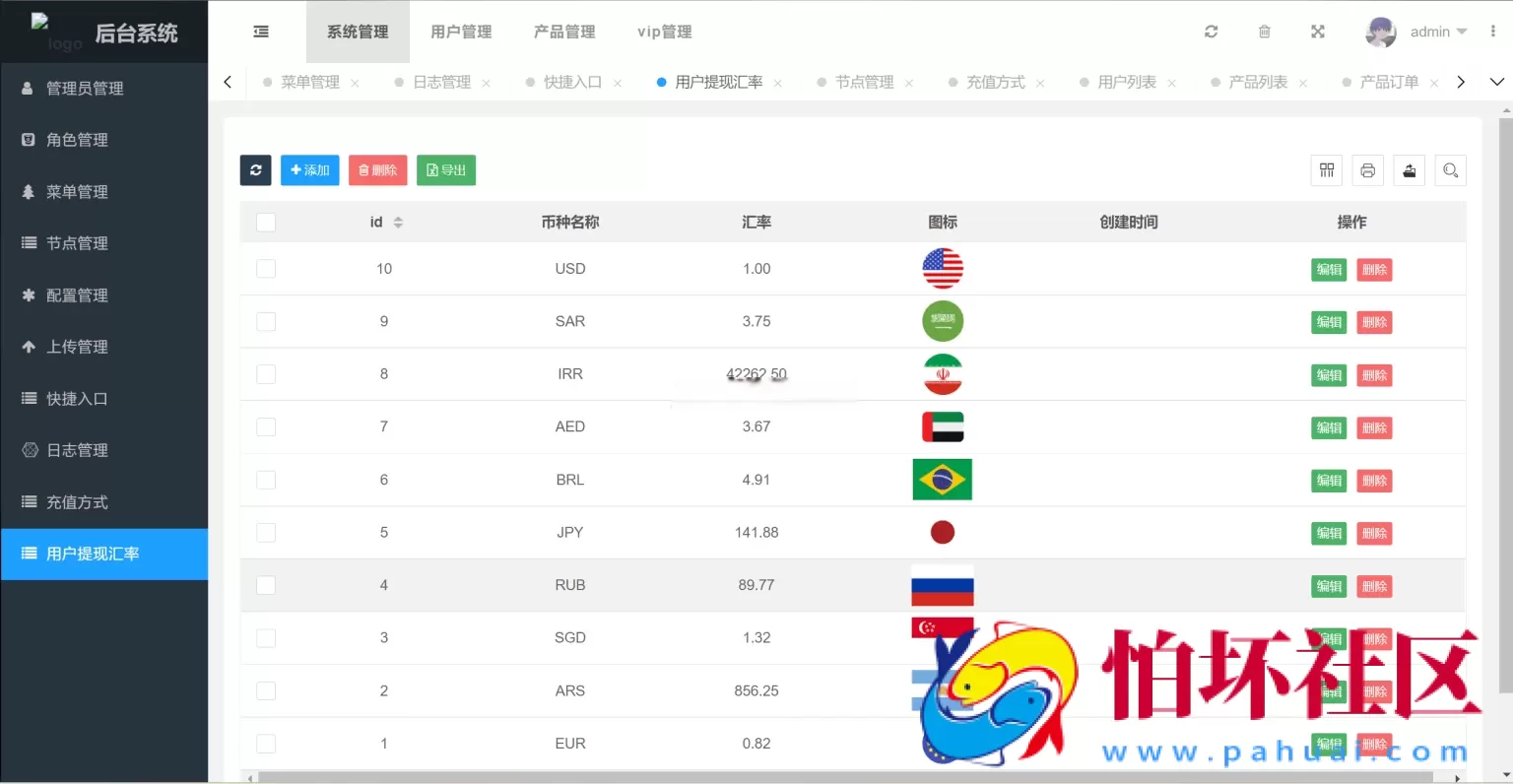Click the id column sort arrows

coord(398,222)
